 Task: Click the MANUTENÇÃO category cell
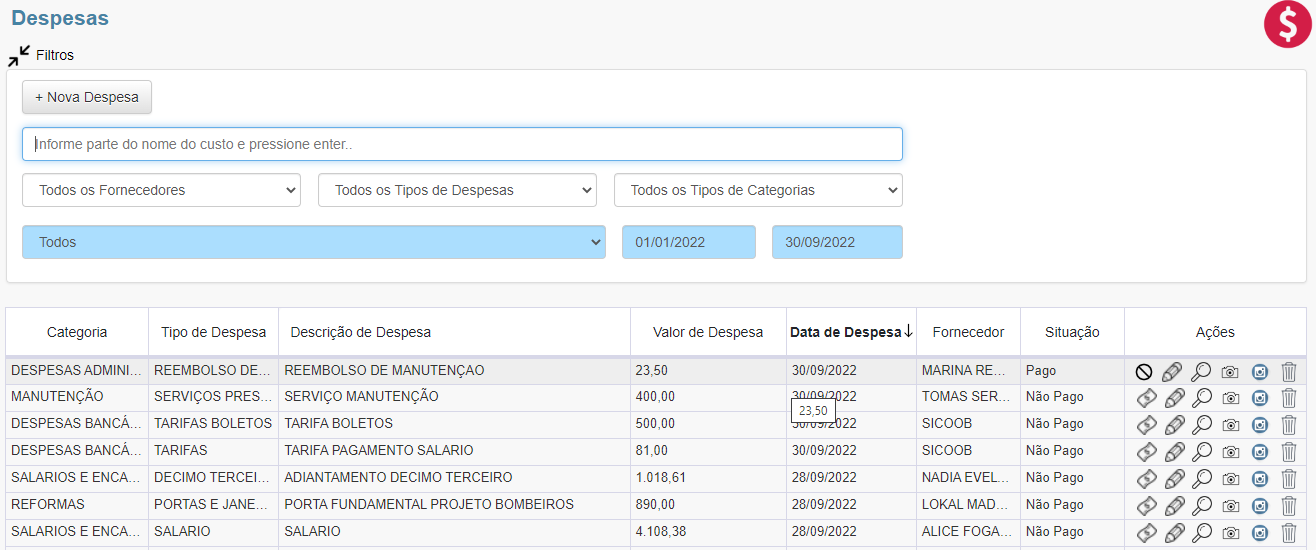point(77,397)
